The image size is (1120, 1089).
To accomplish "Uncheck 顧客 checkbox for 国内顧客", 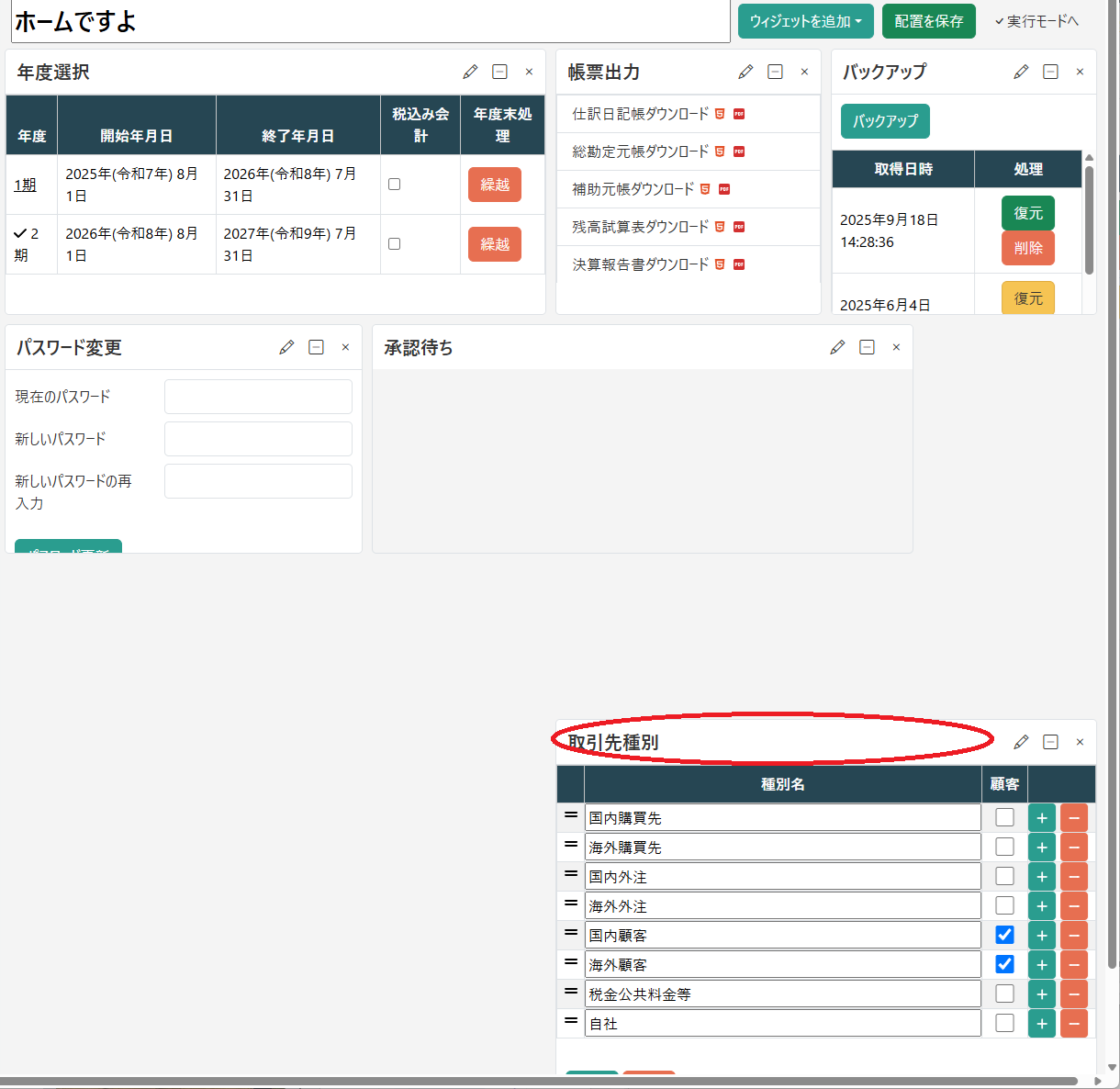I will (1004, 935).
